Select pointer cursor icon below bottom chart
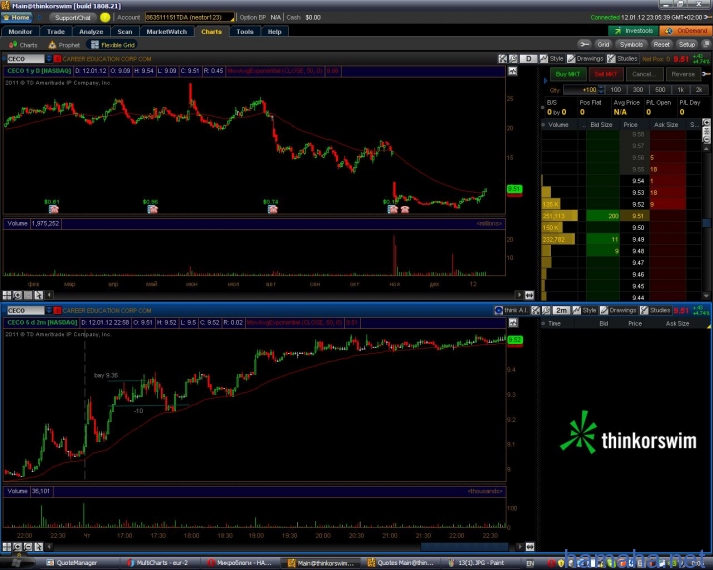 (38, 547)
